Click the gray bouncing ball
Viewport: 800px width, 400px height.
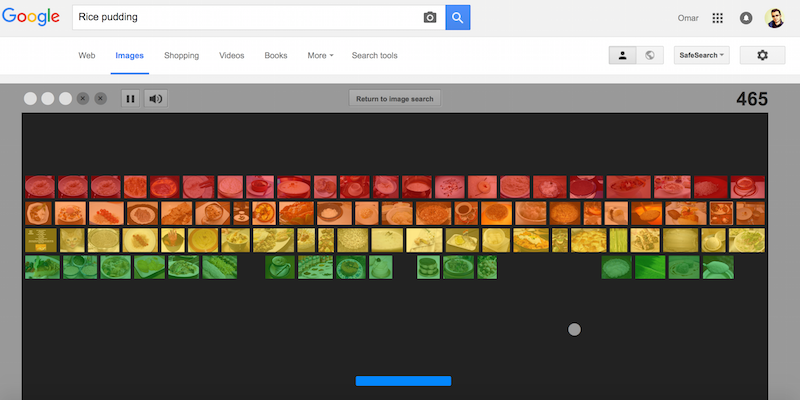[x=574, y=330]
